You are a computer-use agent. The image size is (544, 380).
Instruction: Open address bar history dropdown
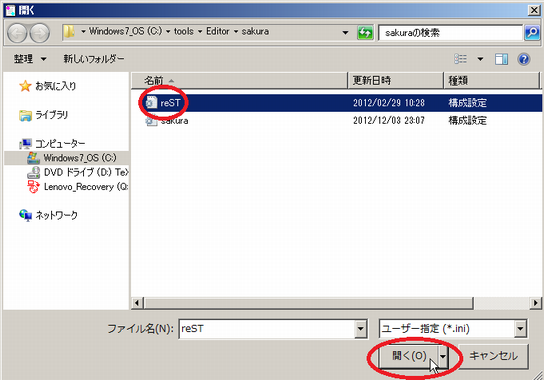345,33
